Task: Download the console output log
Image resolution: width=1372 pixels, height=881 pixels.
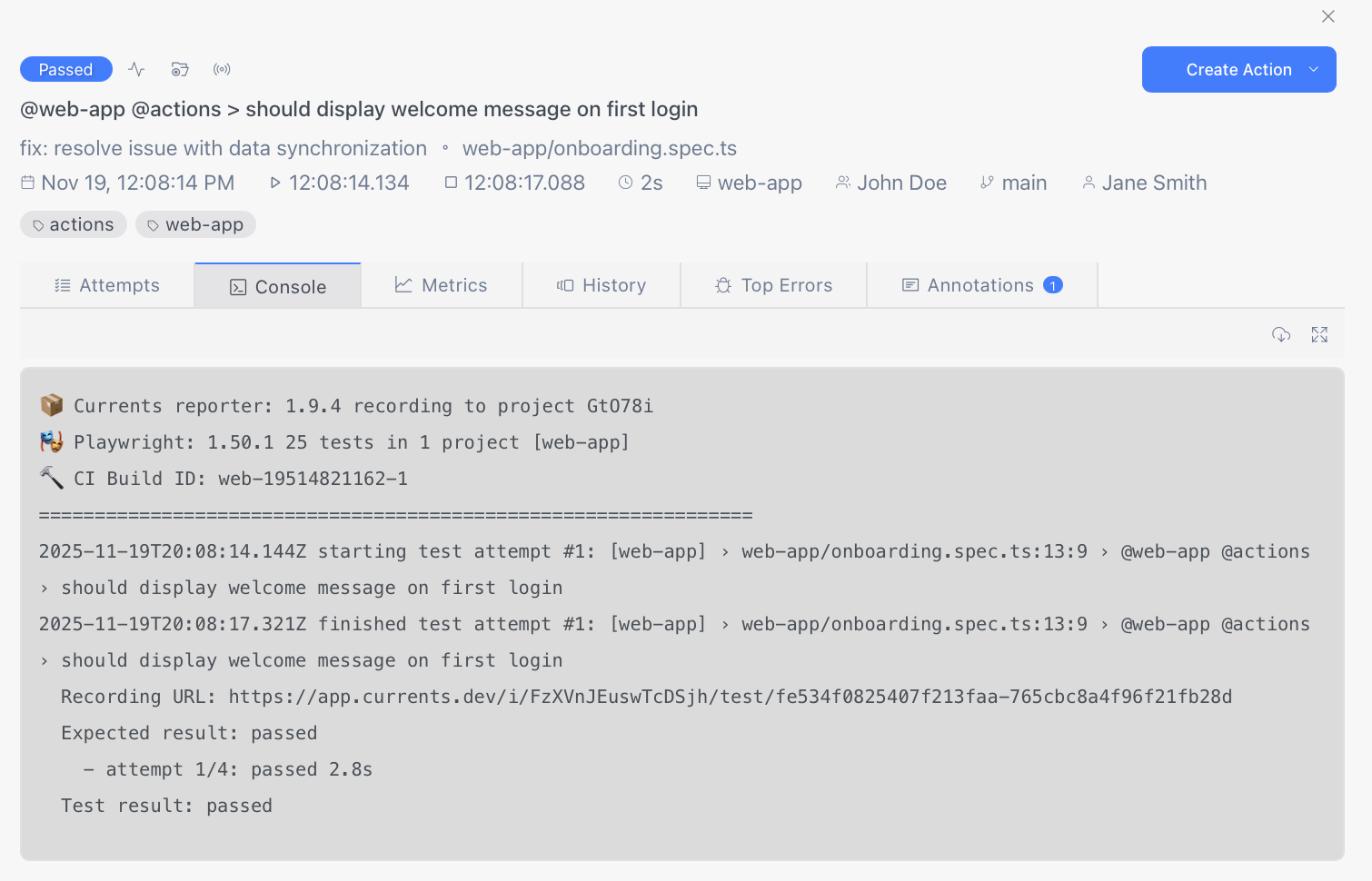Action: pos(1281,335)
